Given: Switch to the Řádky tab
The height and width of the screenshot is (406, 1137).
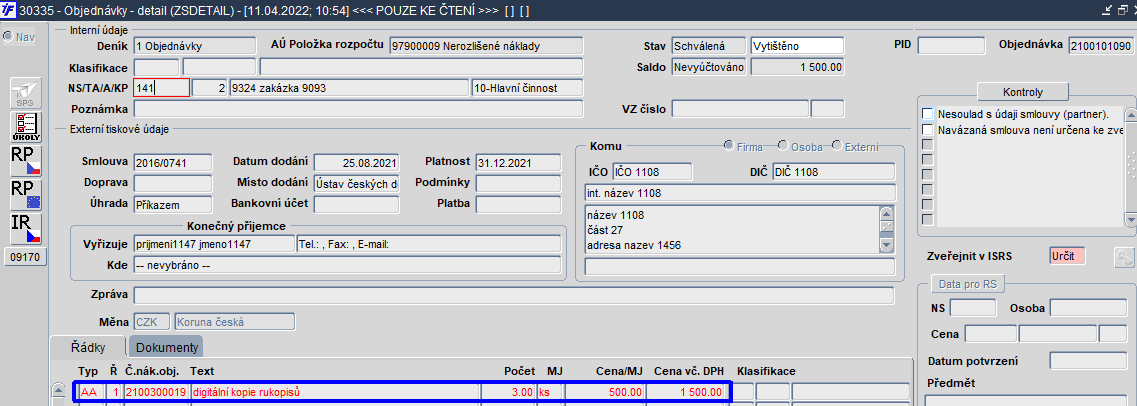Looking at the screenshot, I should (x=88, y=347).
